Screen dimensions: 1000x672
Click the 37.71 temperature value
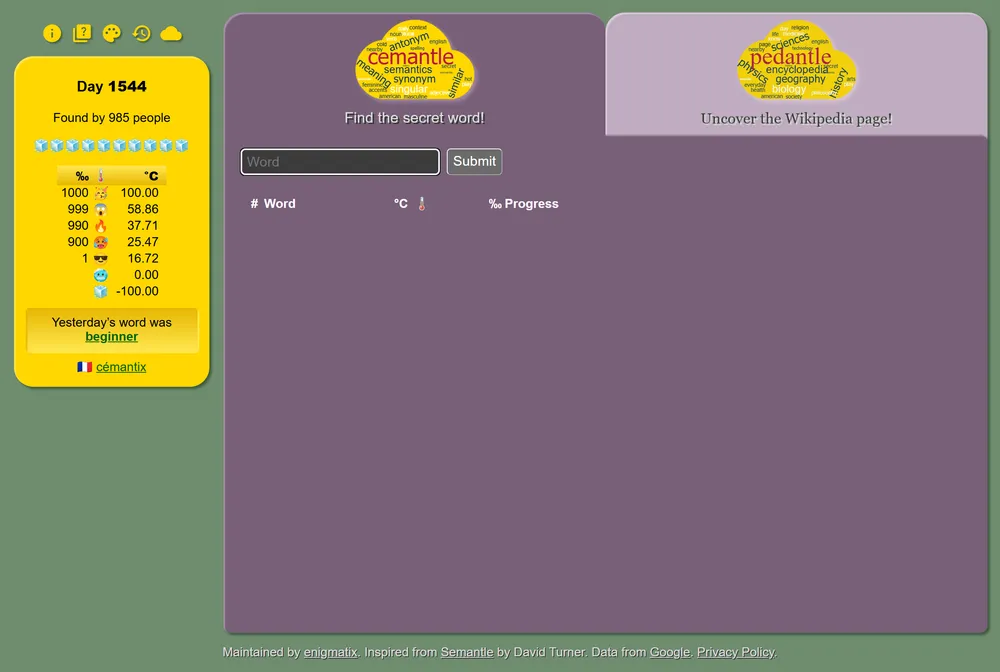tap(142, 226)
